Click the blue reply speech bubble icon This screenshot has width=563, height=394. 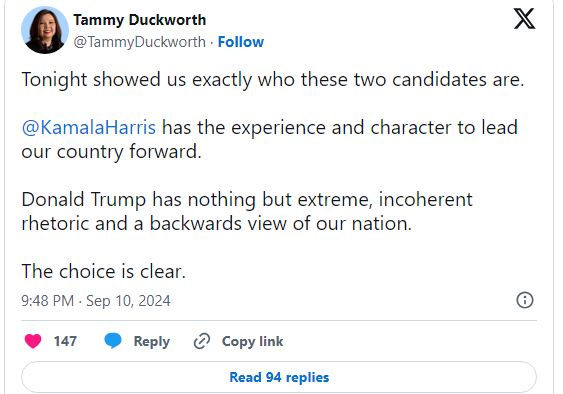click(x=113, y=340)
